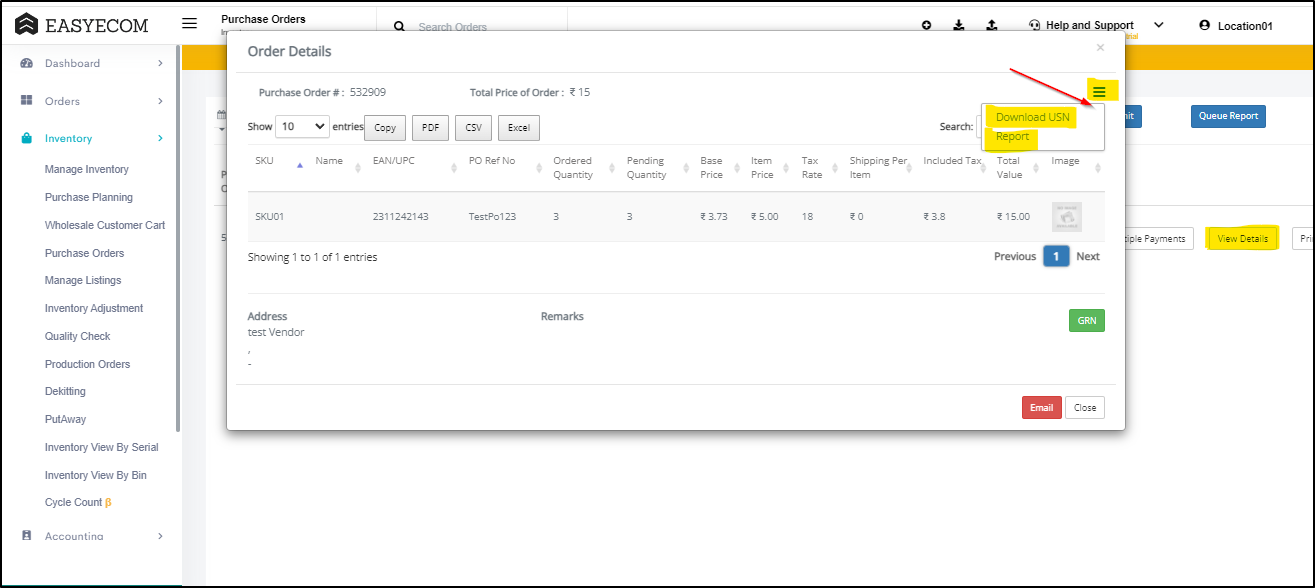Click the red Email button
Viewport: 1315px width, 588px height.
pos(1041,407)
